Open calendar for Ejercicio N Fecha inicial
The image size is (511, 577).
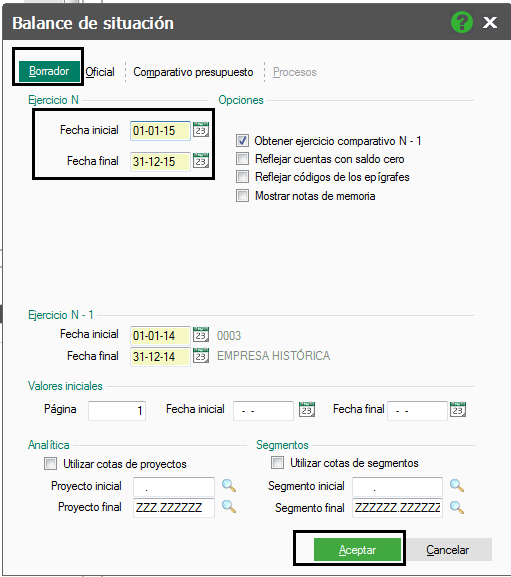201,129
